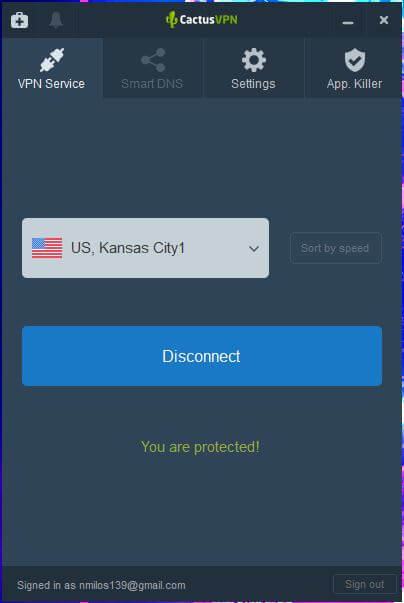
Task: Click the Sort by speed button
Action: tap(336, 248)
